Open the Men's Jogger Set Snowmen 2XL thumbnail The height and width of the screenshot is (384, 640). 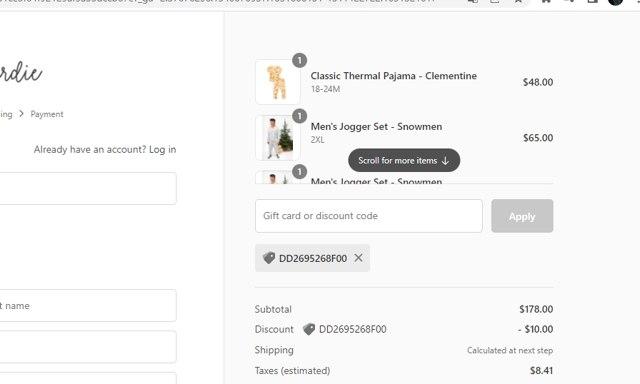pos(278,138)
